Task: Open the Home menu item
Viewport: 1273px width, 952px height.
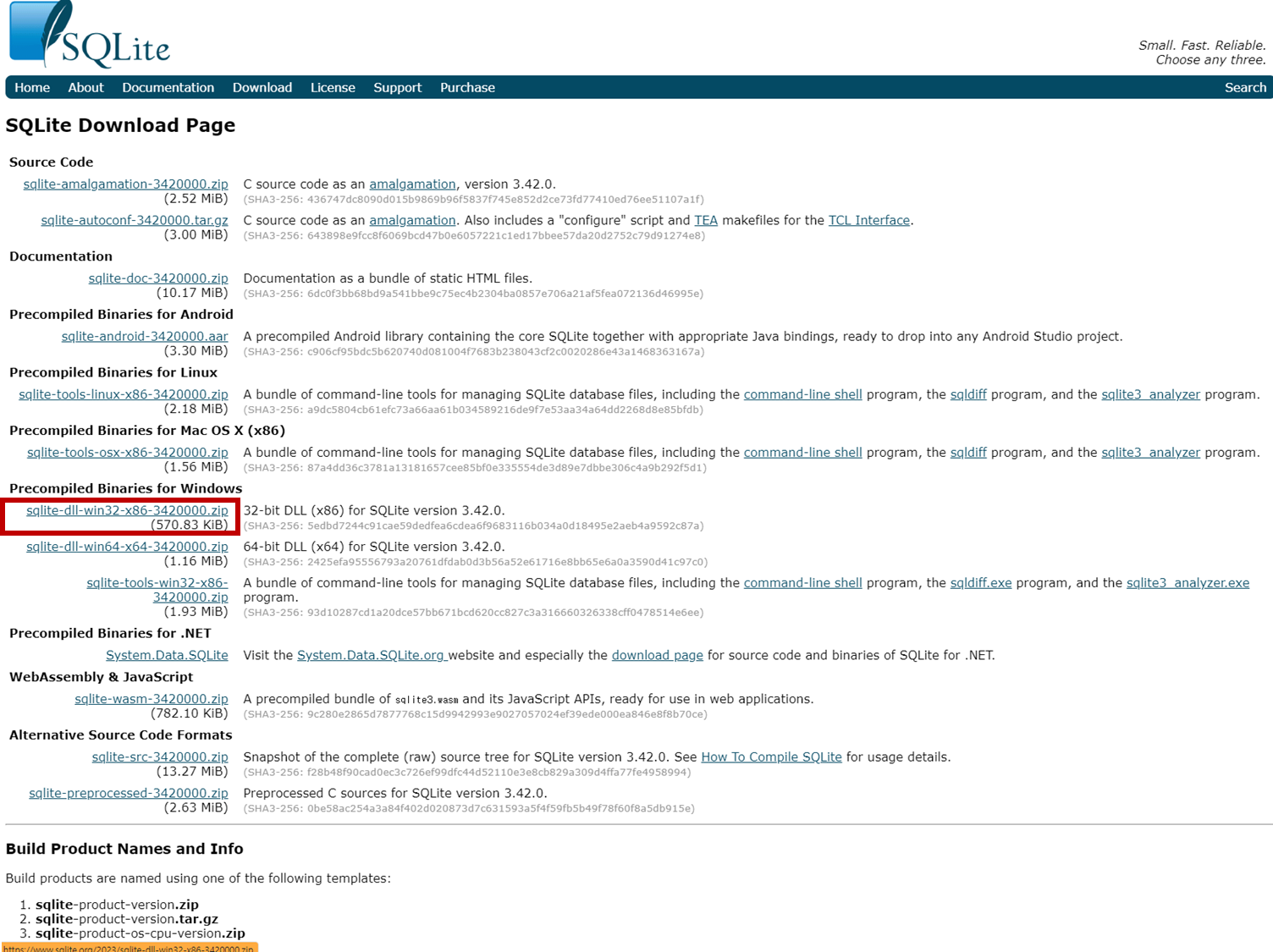Action: pos(32,87)
